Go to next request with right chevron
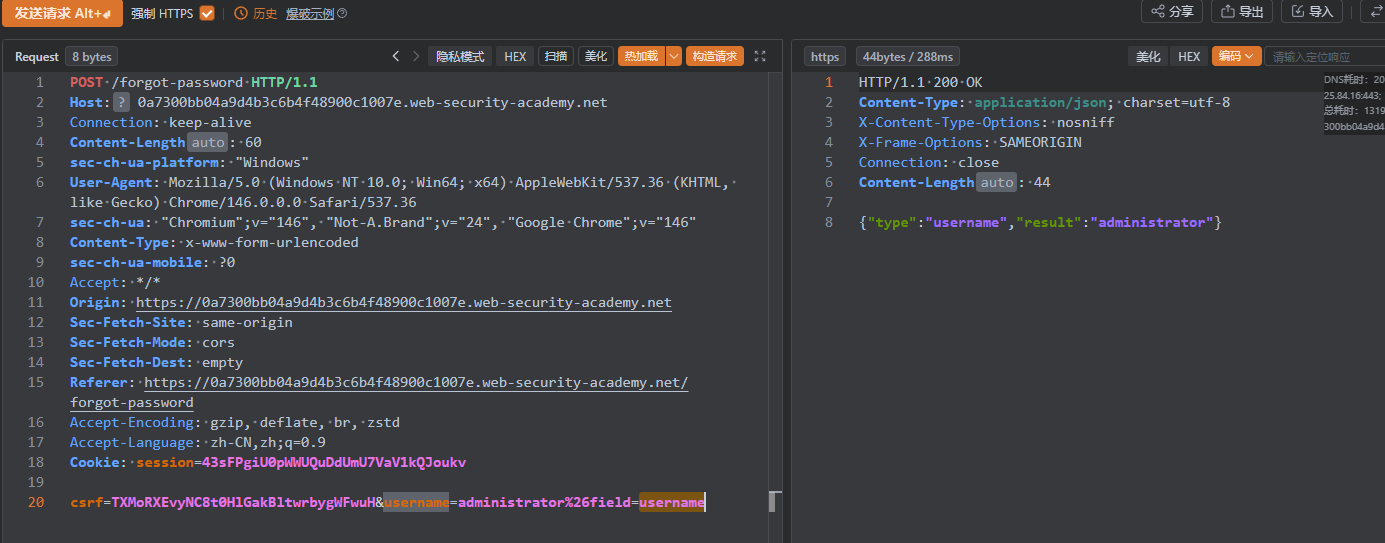Image resolution: width=1385 pixels, height=543 pixels. tap(416, 56)
